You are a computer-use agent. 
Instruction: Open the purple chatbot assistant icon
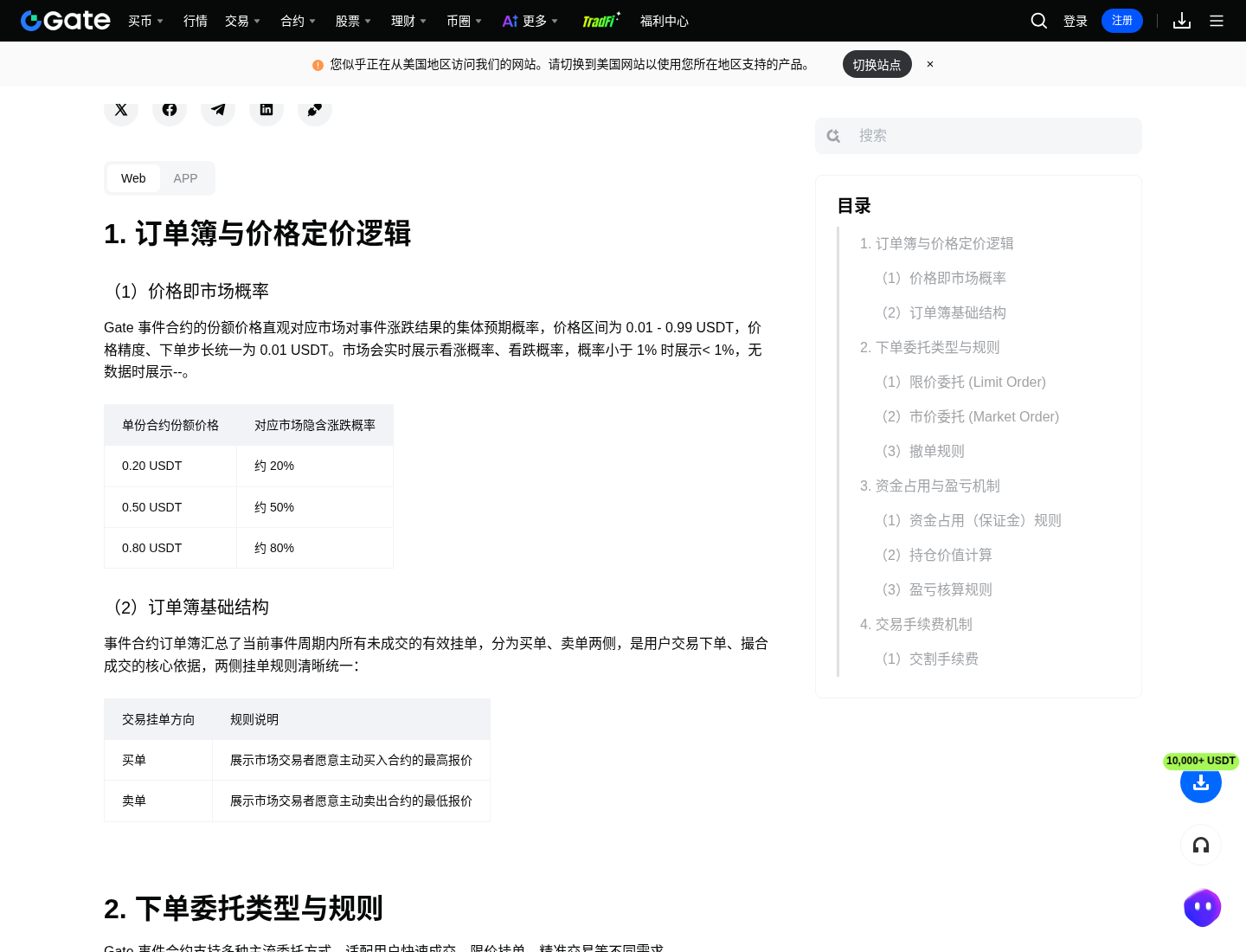click(x=1202, y=908)
